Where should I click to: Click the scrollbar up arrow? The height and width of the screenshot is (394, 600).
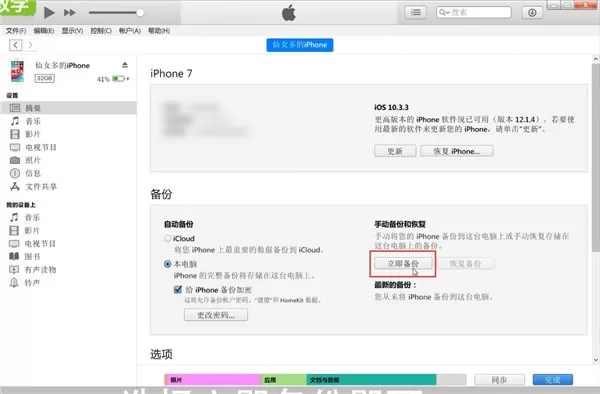pos(595,59)
